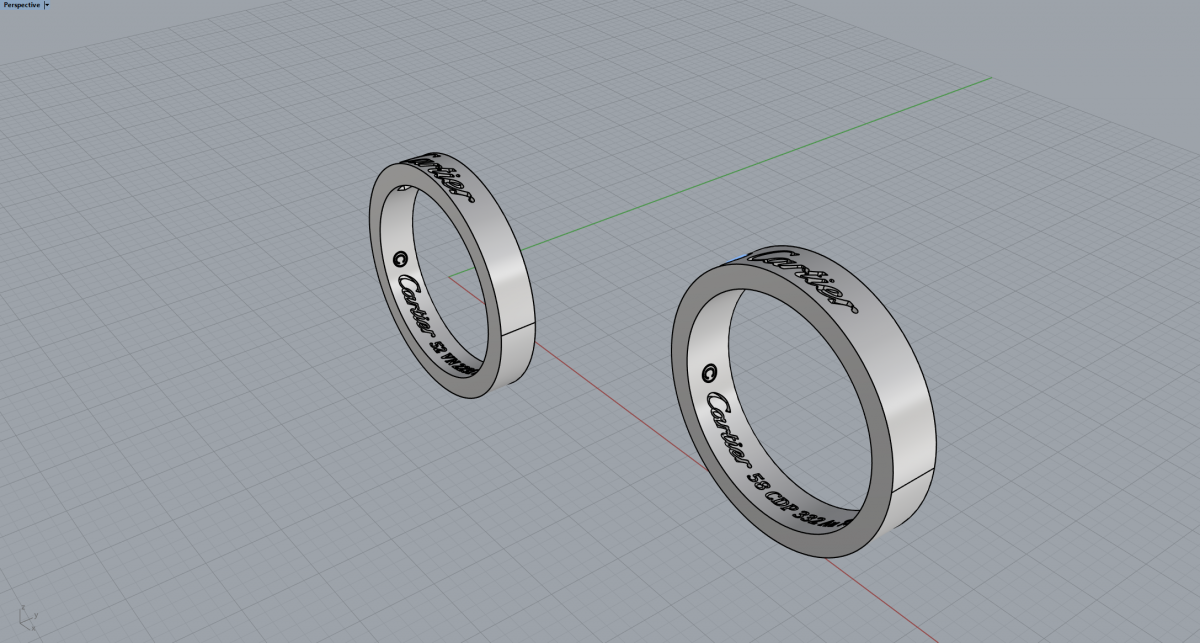Click copyright symbol inside smaller ring
This screenshot has width=1200, height=643.
(x=401, y=257)
